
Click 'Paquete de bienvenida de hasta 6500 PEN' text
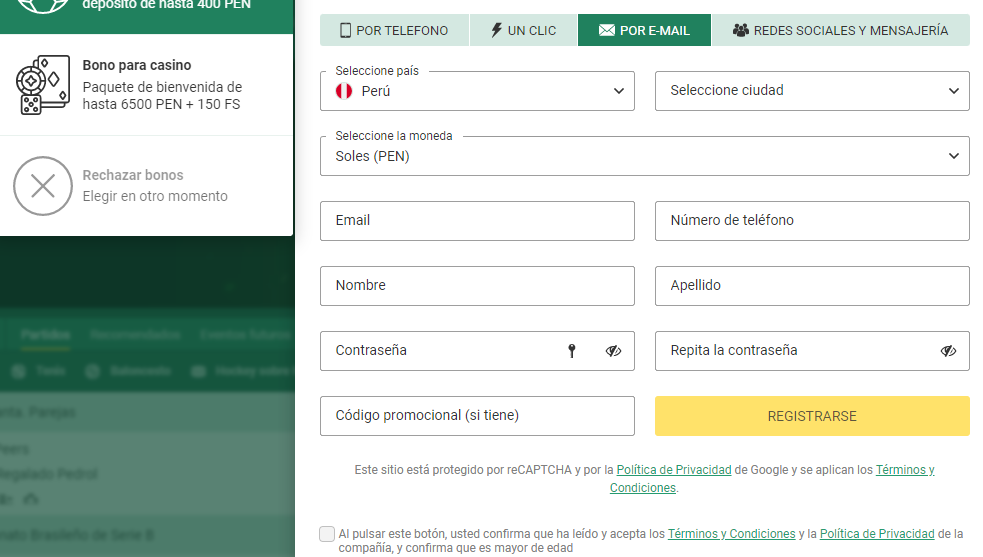click(162, 95)
